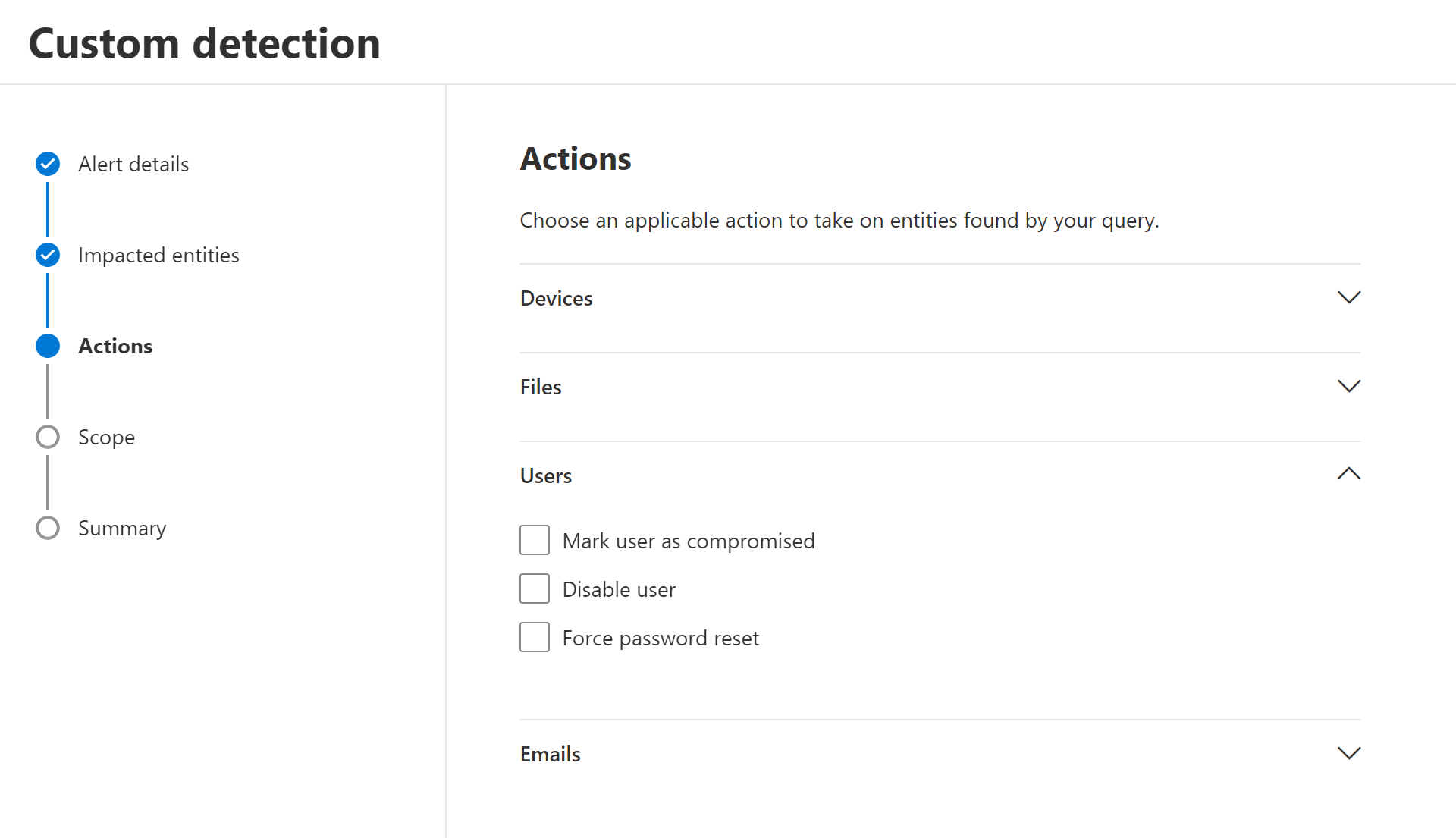The height and width of the screenshot is (838, 1456).
Task: Go to Alert details step
Action: coord(133,164)
